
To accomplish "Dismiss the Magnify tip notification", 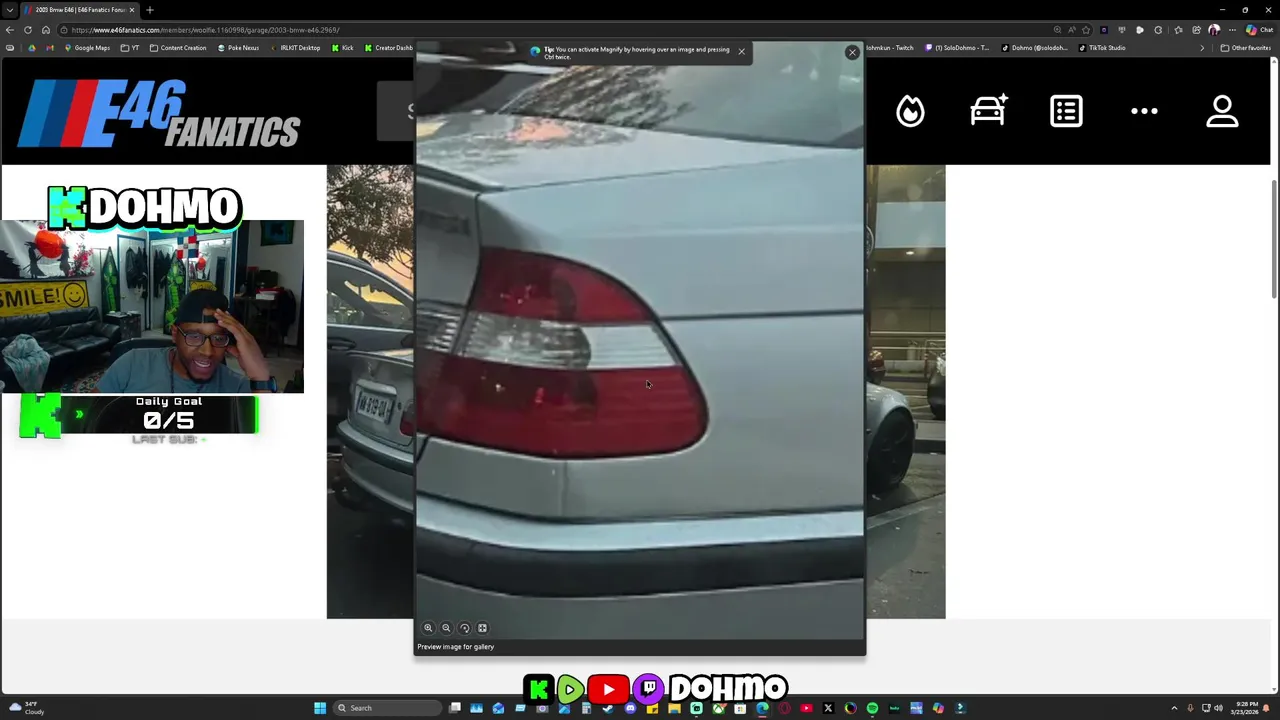I will click(741, 51).
